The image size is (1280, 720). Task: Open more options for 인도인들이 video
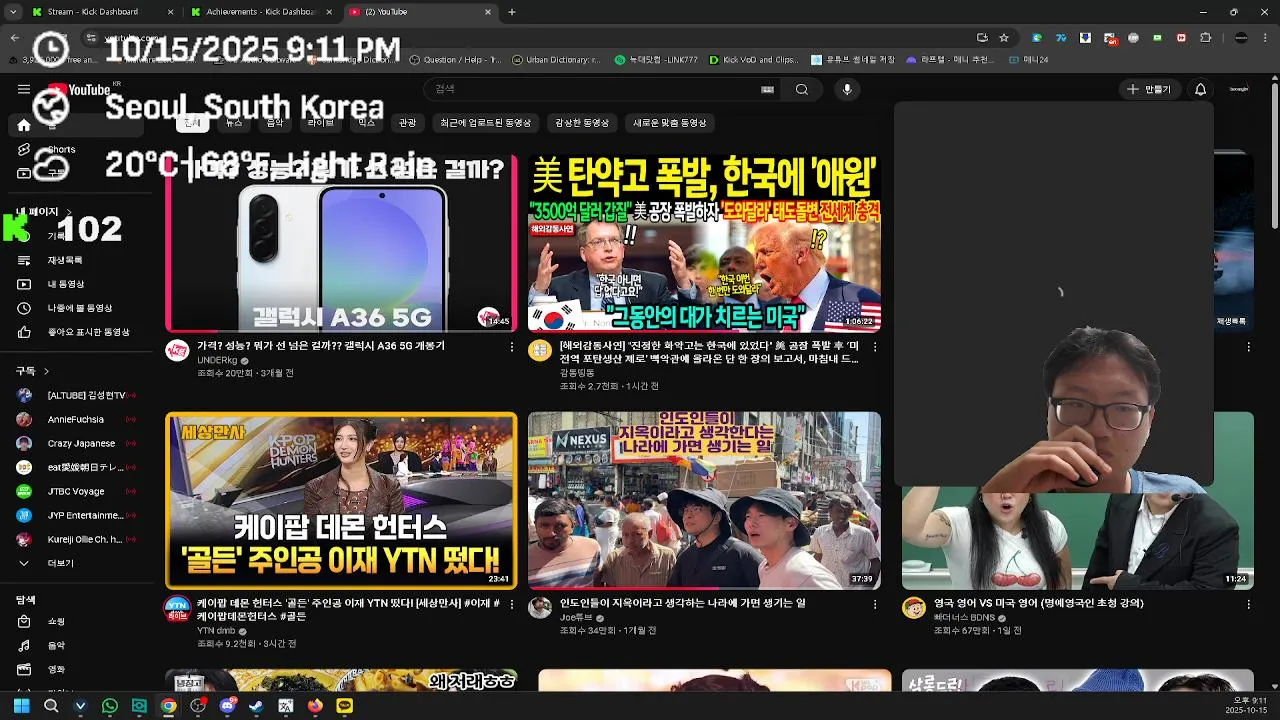(x=875, y=604)
